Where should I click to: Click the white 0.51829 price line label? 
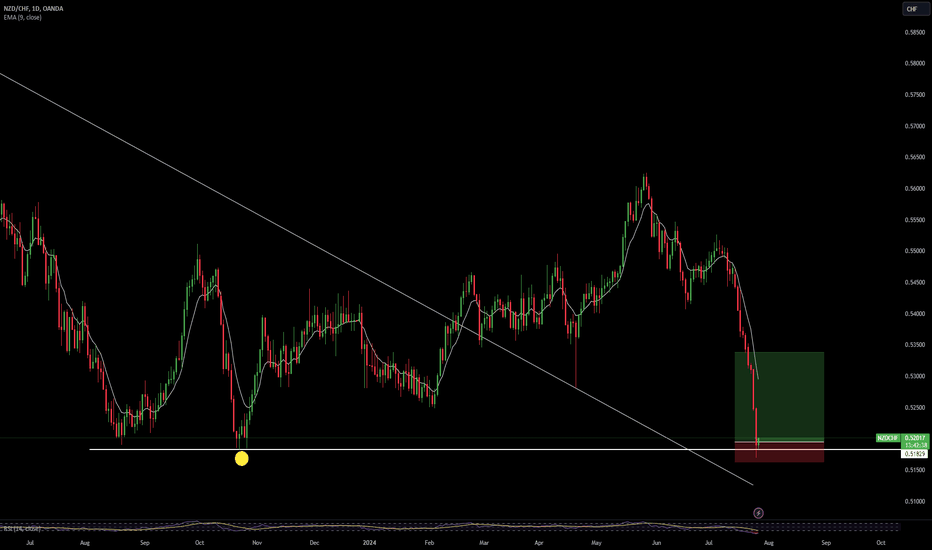915,454
